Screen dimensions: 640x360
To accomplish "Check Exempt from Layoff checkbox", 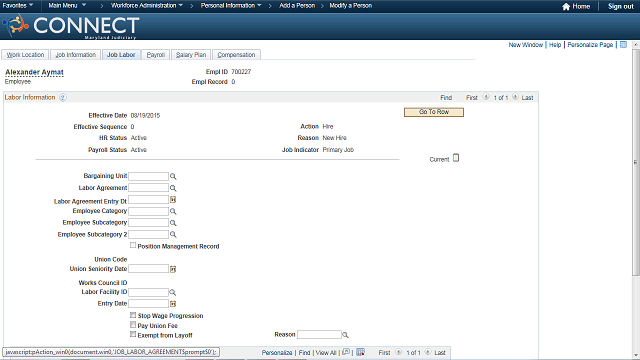I will point(133,334).
